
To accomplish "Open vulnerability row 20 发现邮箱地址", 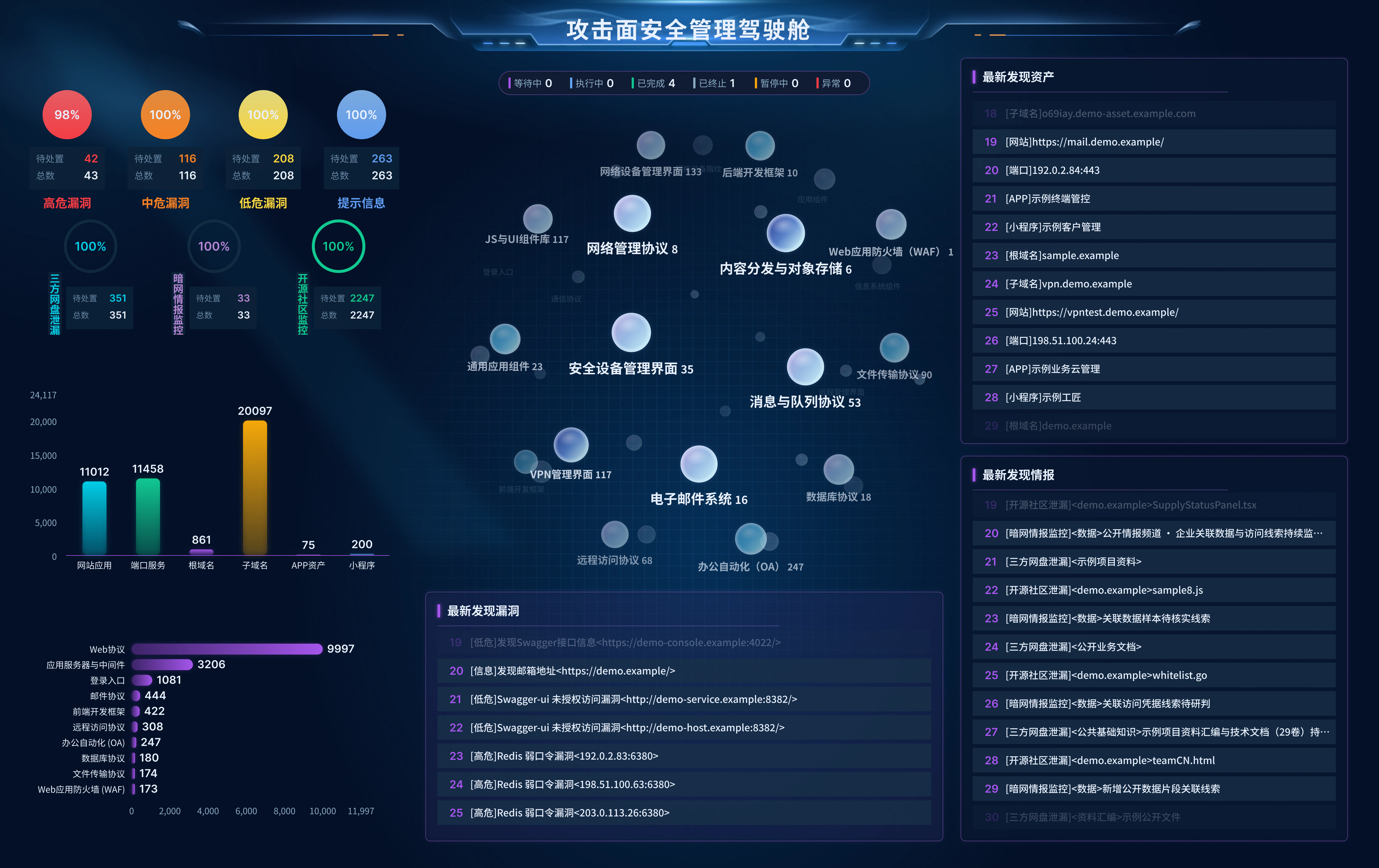I will coord(684,670).
